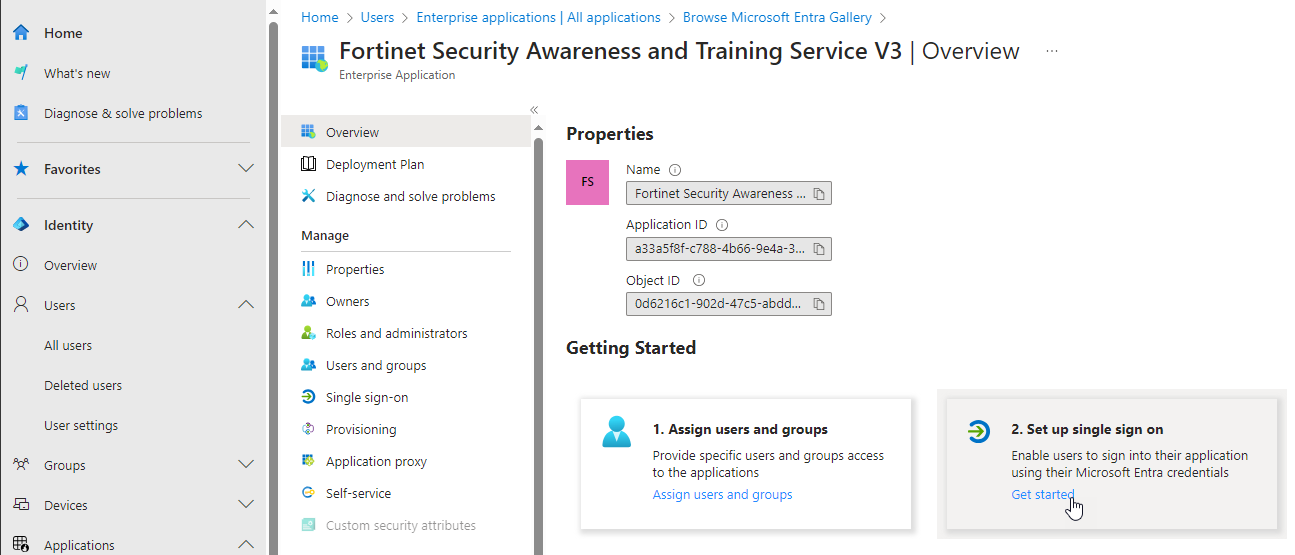The height and width of the screenshot is (555, 1295).
Task: Go to Home breadcrumb
Action: [x=320, y=17]
